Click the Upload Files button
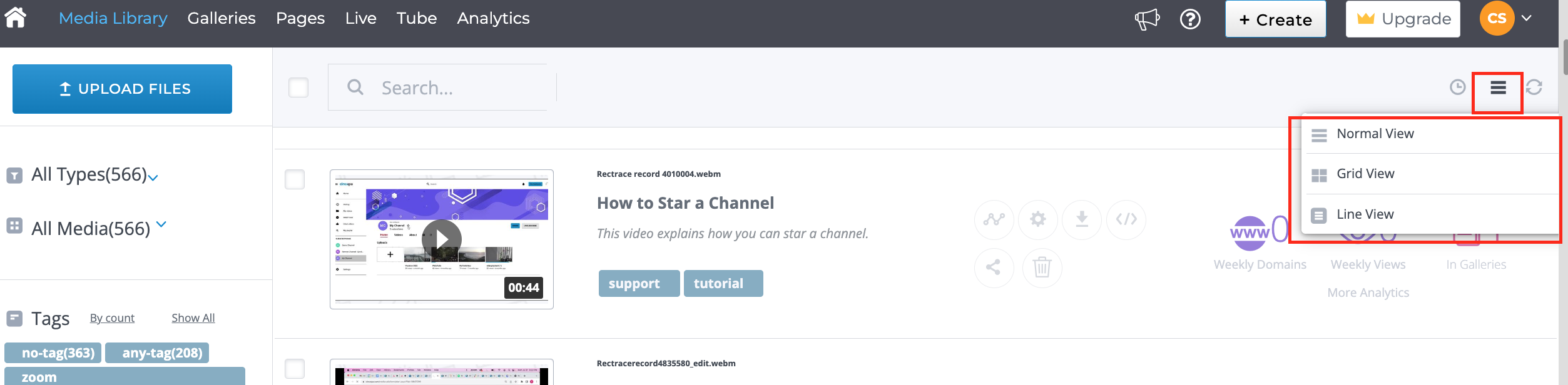The image size is (1568, 385). [122, 89]
